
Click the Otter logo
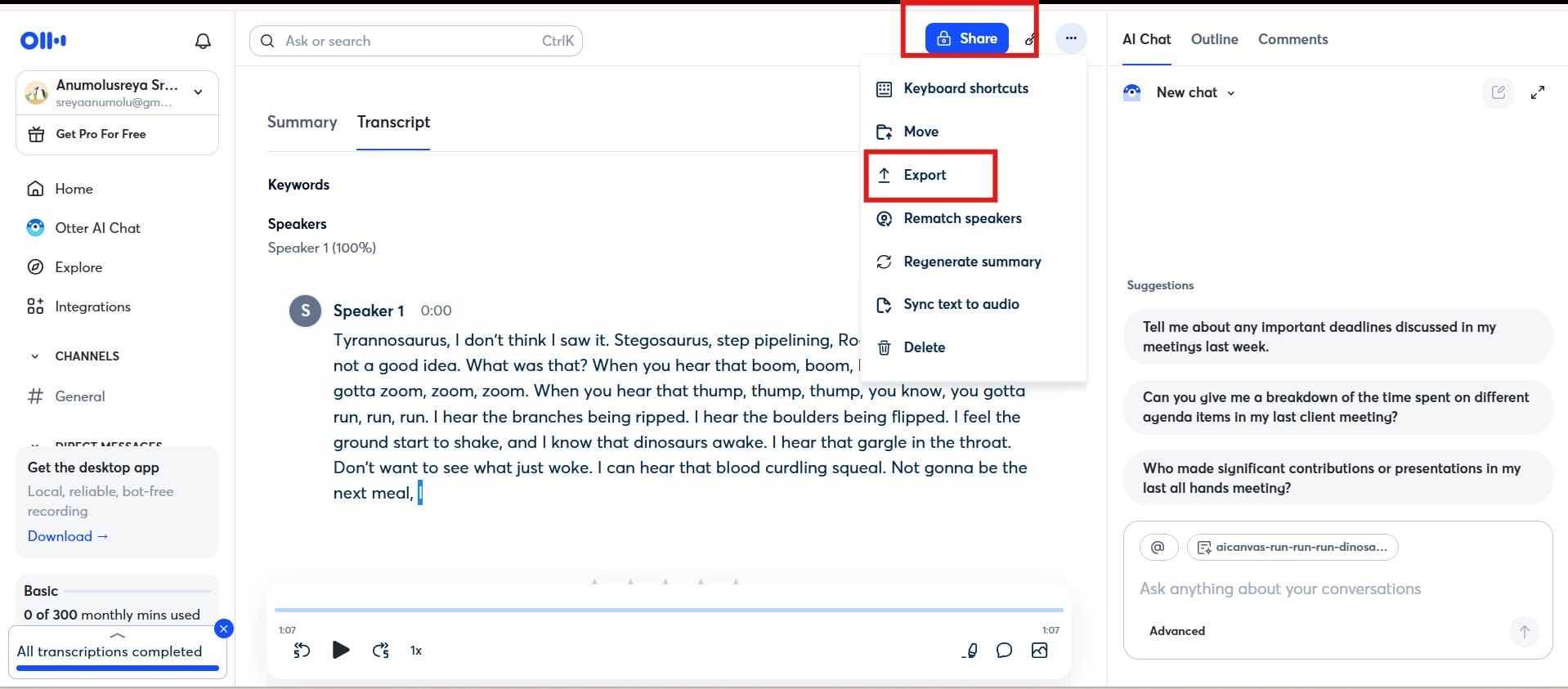pos(43,40)
